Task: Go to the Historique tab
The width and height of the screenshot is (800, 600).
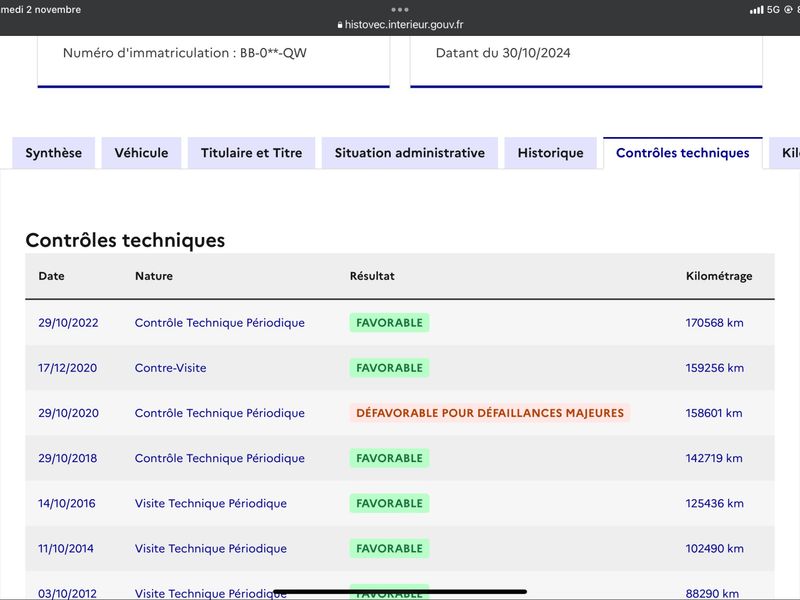Action: click(x=551, y=153)
